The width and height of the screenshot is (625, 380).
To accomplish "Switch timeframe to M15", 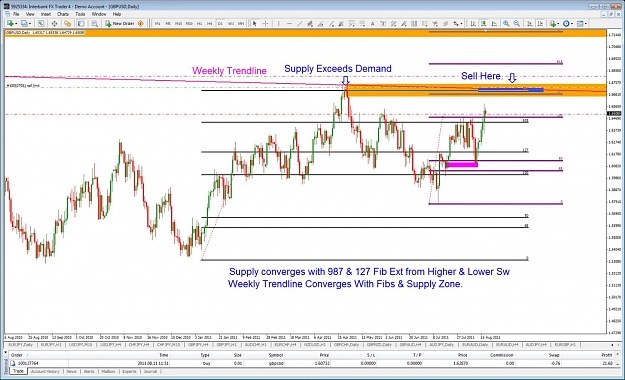I will point(178,24).
